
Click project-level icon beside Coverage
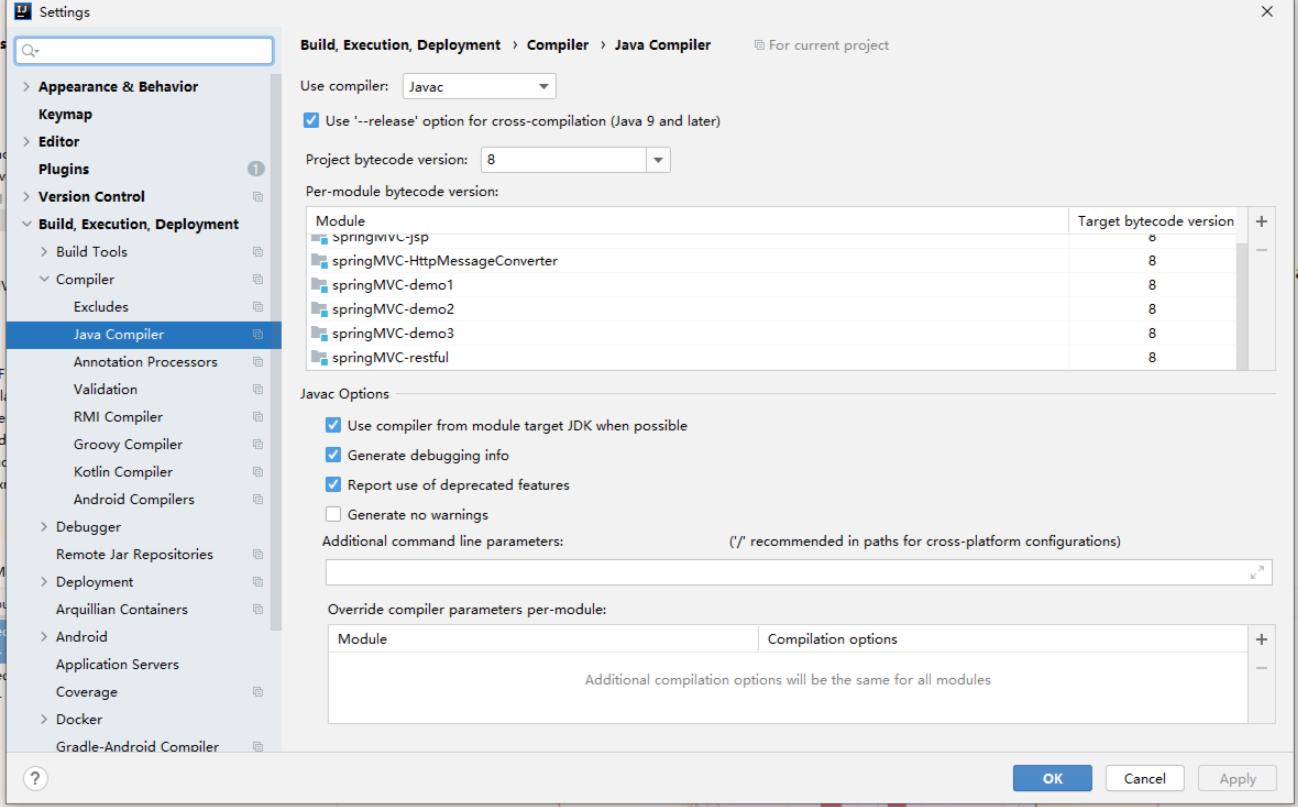(x=258, y=692)
